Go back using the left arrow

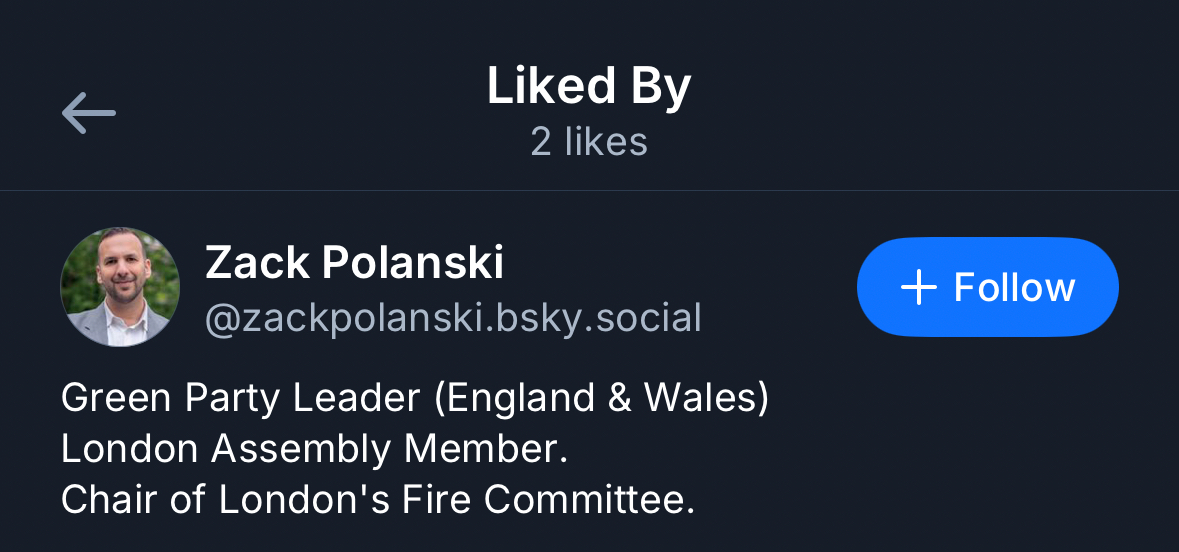coord(89,113)
